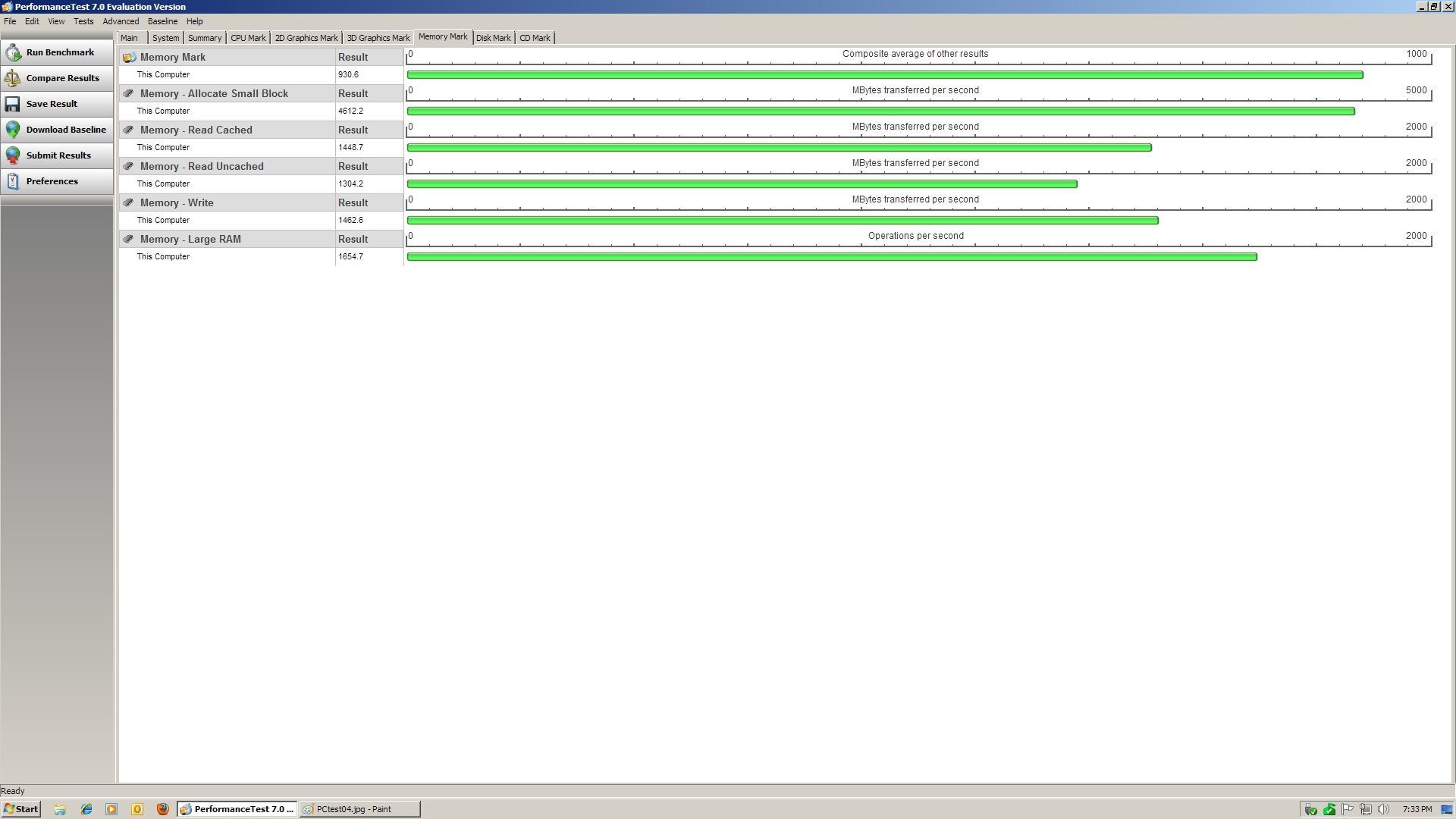This screenshot has height=819, width=1456.
Task: Click This Computer under Memory - Large RAM
Action: [163, 256]
